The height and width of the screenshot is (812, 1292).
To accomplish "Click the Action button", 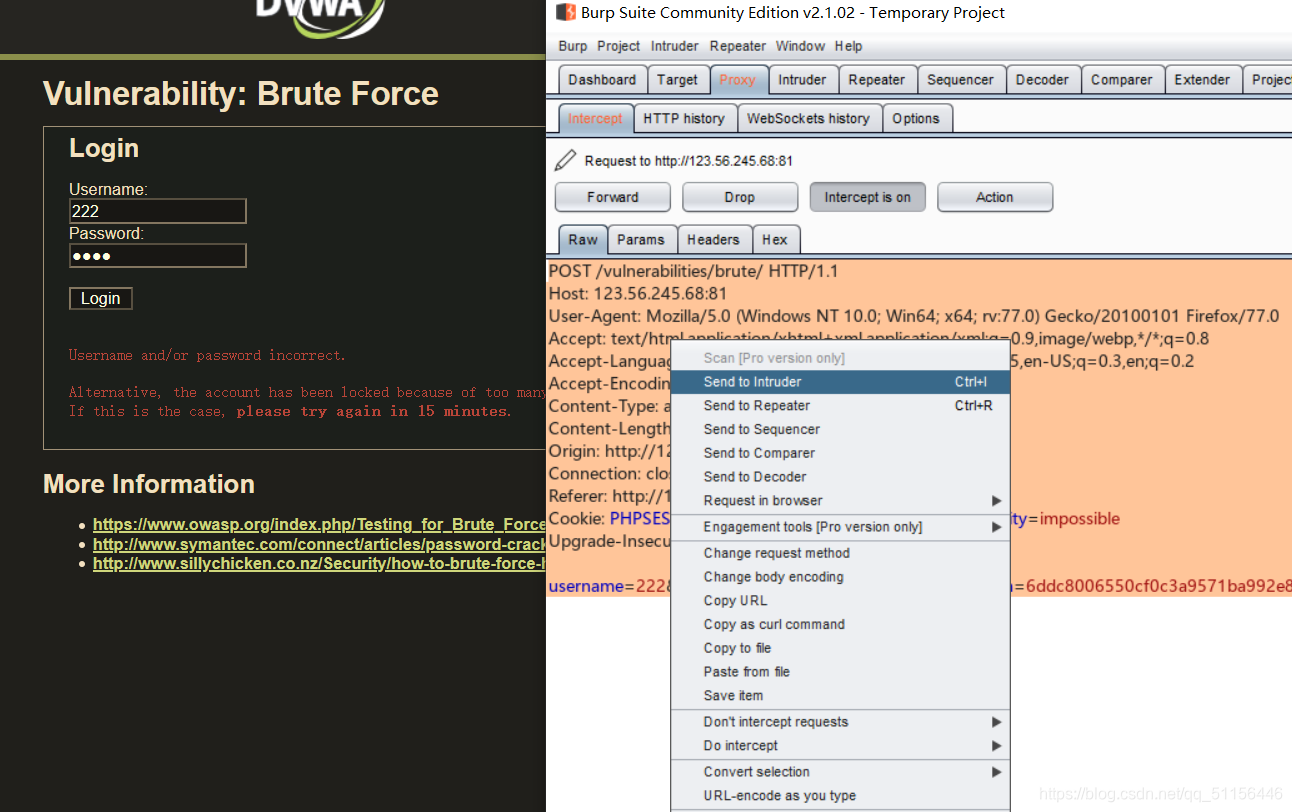I will (x=995, y=197).
